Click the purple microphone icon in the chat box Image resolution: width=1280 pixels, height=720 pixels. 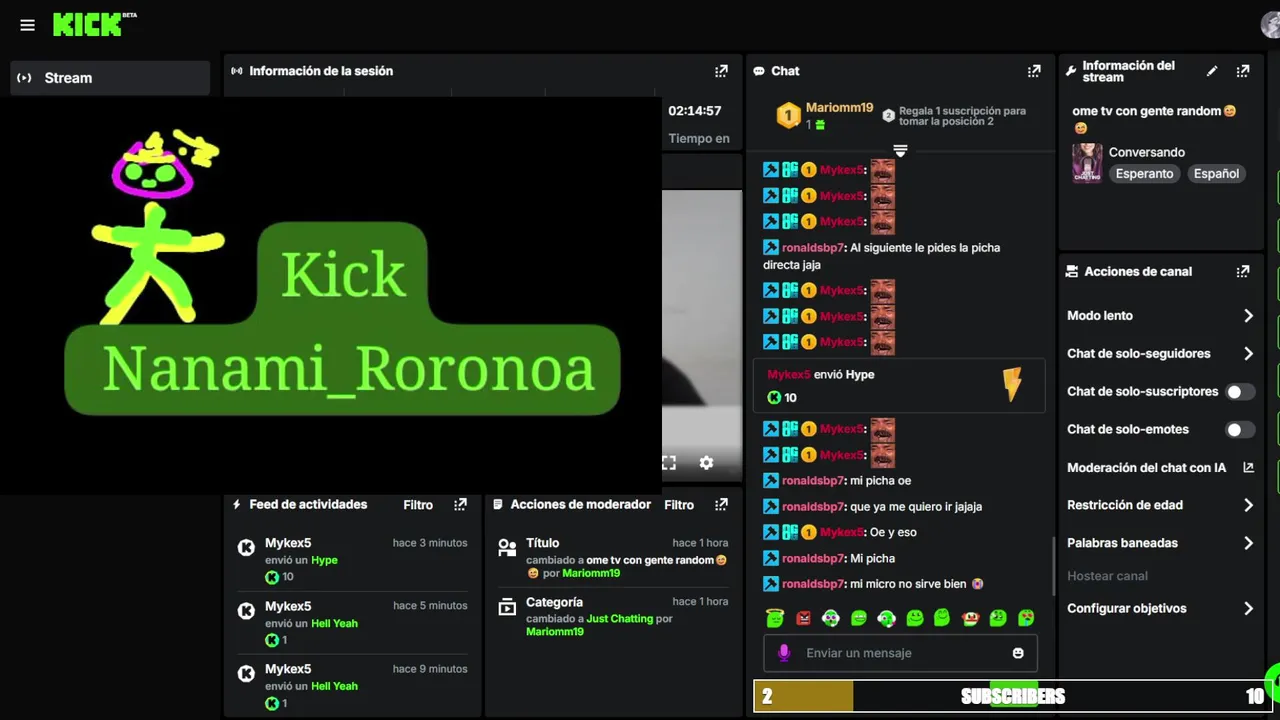click(784, 652)
